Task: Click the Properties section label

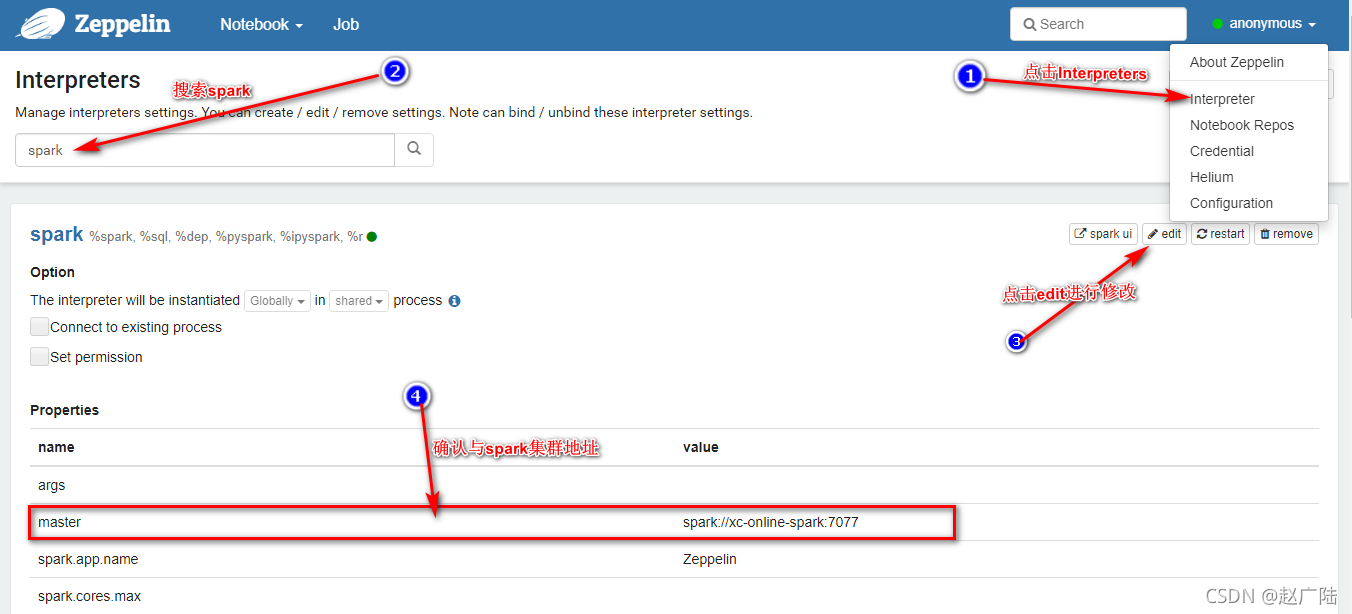Action: 65,410
